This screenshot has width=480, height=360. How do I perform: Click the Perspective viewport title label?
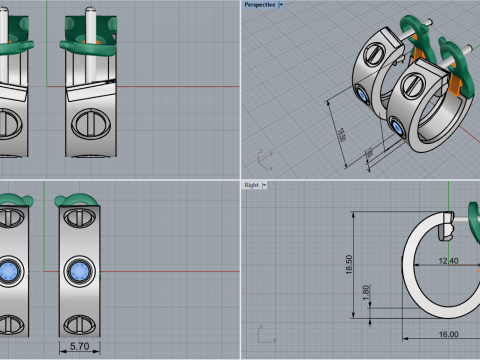pyautogui.click(x=260, y=5)
